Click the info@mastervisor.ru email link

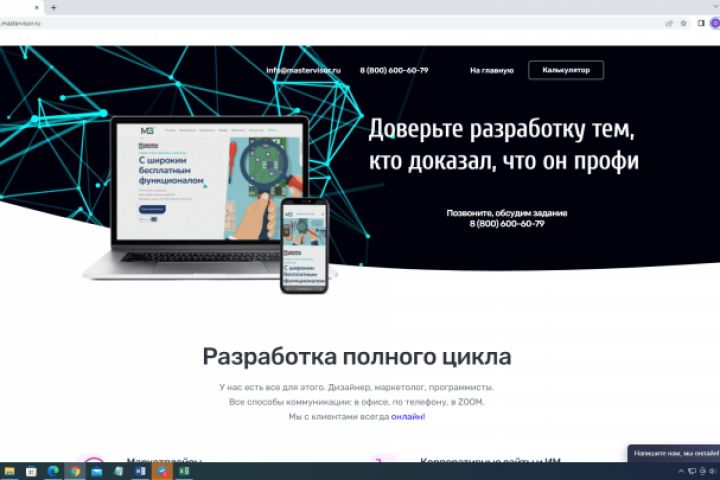[x=304, y=70]
